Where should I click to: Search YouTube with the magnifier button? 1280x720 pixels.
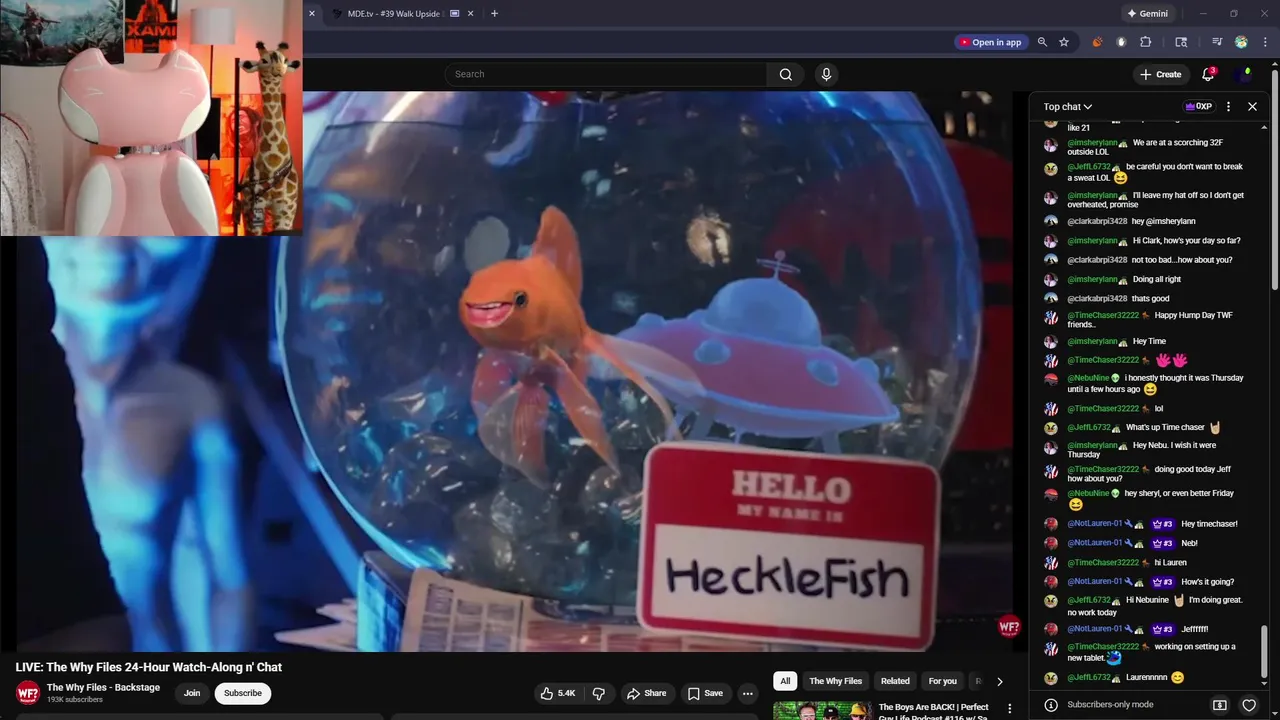(x=785, y=74)
